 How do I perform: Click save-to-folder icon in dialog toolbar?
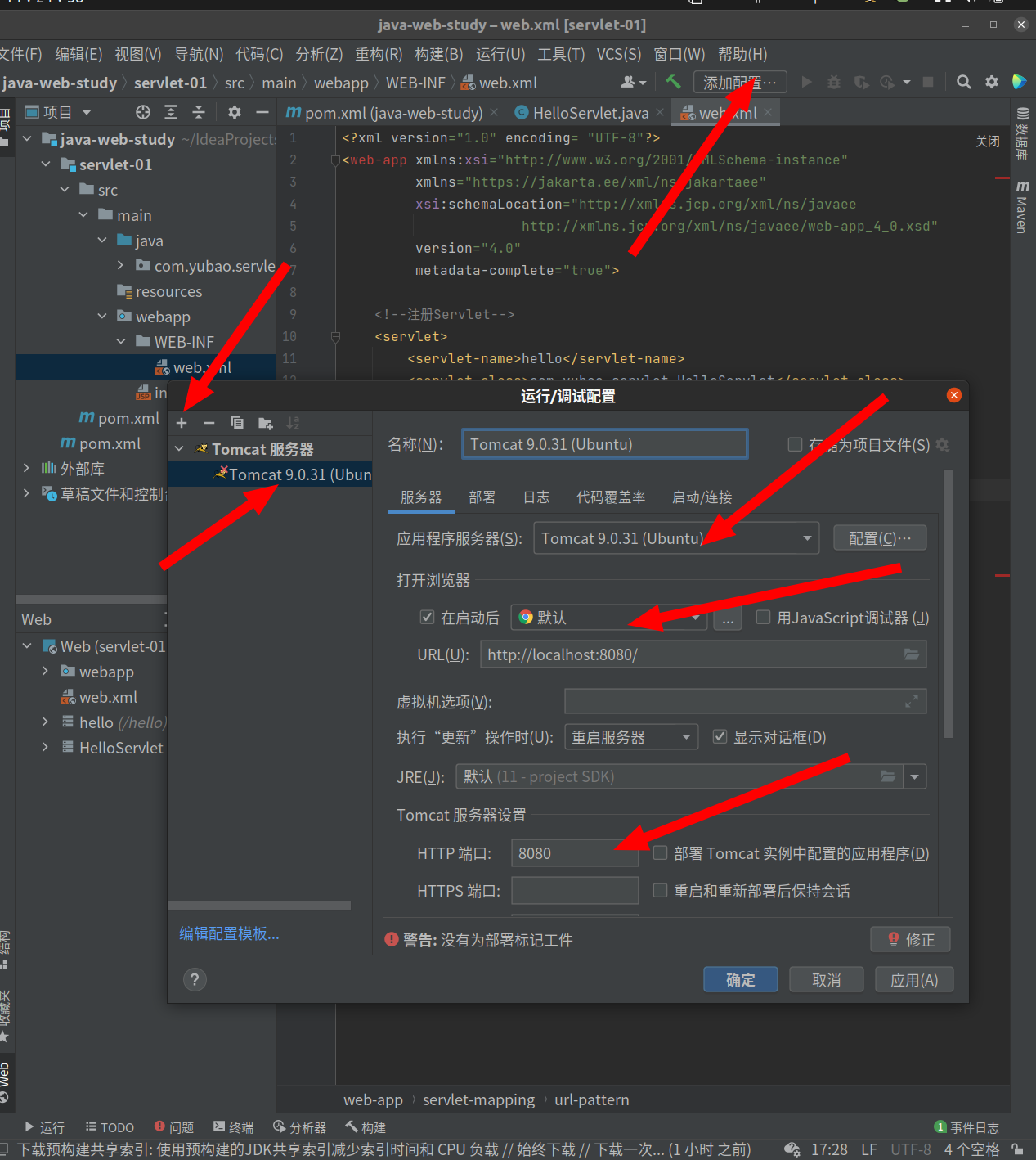pyautogui.click(x=266, y=423)
